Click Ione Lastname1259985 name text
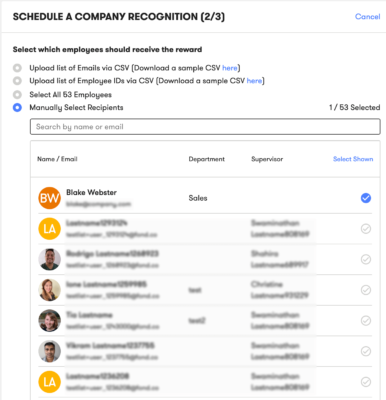This screenshot has height=400, width=386. click(106, 284)
